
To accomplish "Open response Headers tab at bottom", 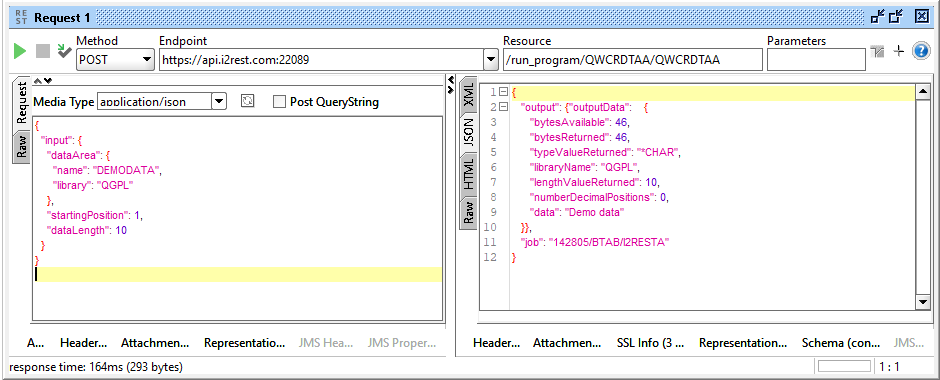I will tap(496, 343).
